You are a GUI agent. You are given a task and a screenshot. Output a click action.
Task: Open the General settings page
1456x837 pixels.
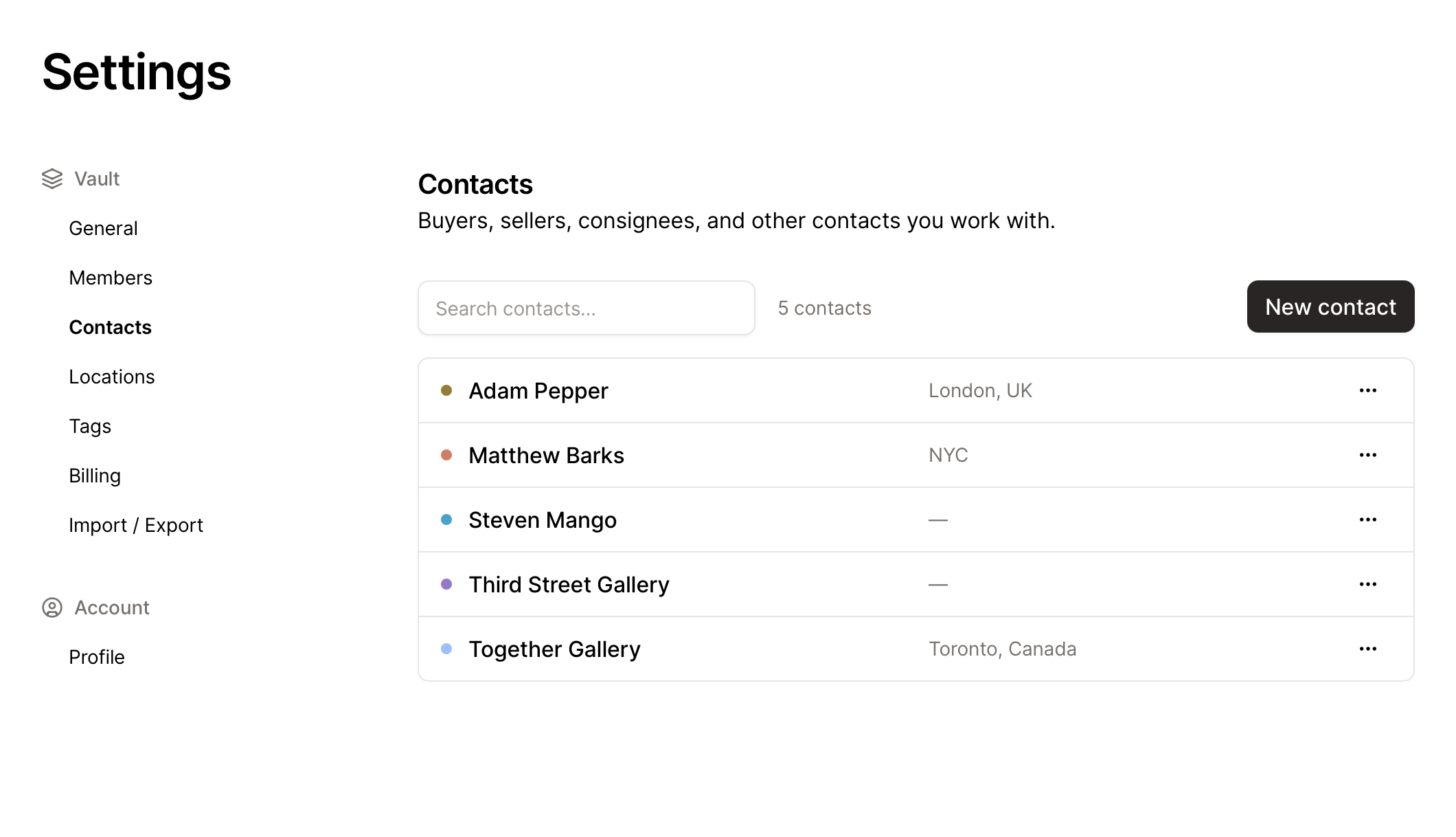[103, 228]
